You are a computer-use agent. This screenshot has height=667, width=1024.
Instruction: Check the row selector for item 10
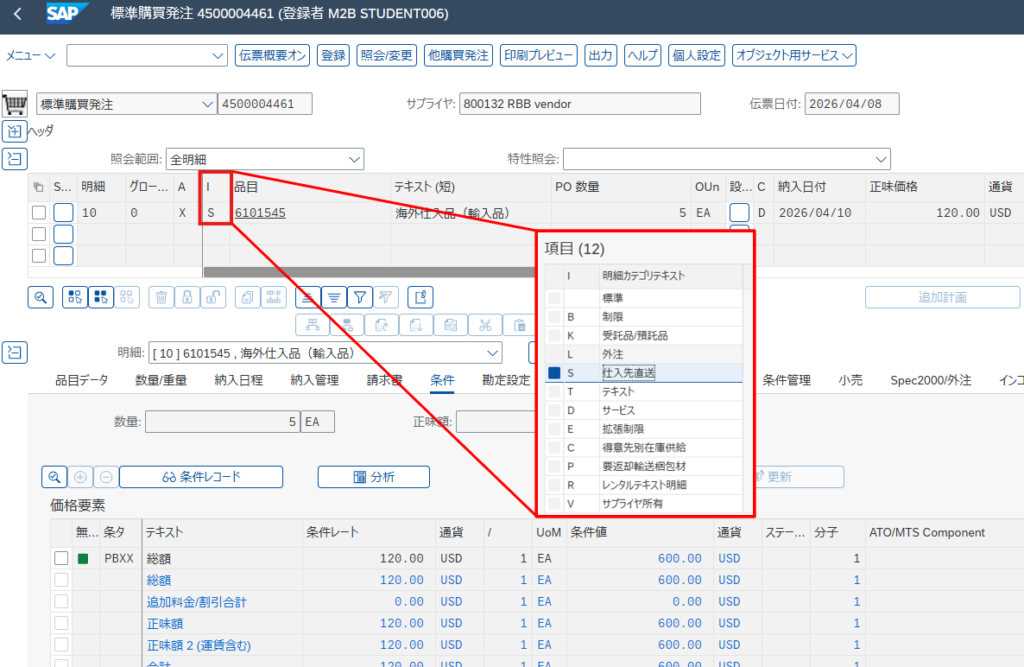click(39, 212)
